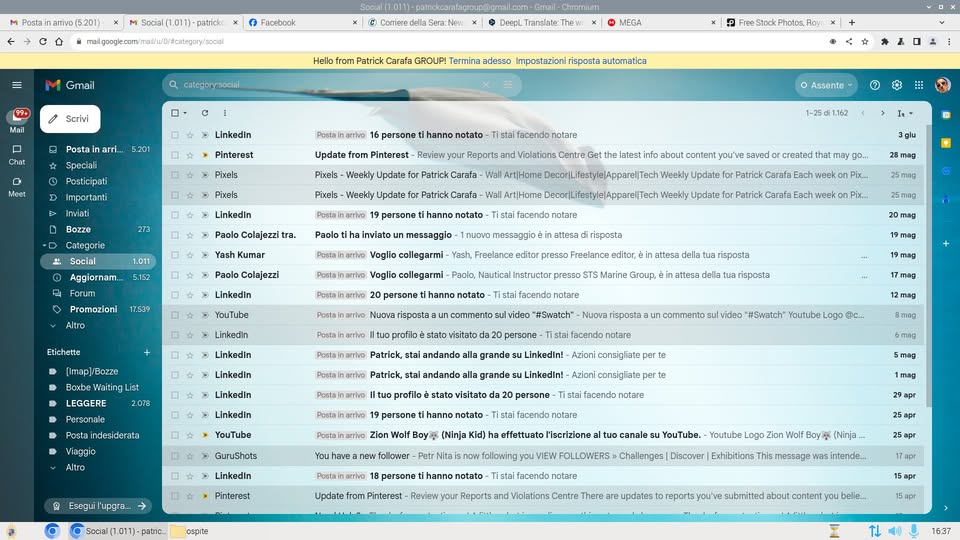960x540 pixels.
Task: Open the Google apps grid
Action: click(918, 85)
